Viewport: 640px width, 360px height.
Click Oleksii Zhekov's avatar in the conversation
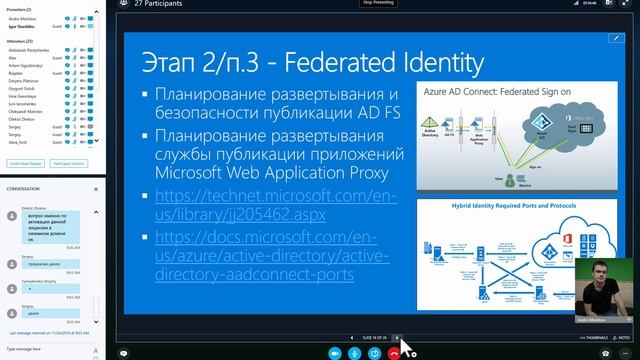12,216
